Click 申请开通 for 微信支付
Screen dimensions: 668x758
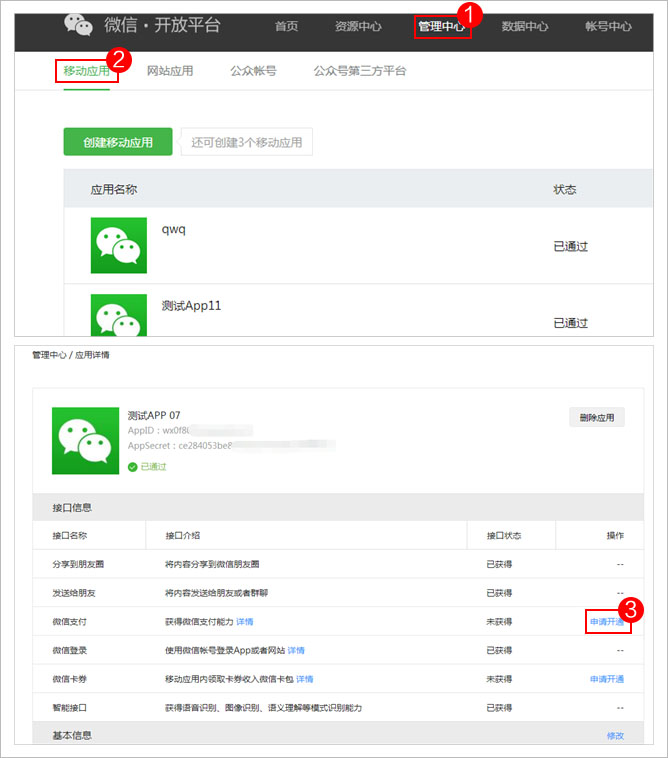point(607,622)
